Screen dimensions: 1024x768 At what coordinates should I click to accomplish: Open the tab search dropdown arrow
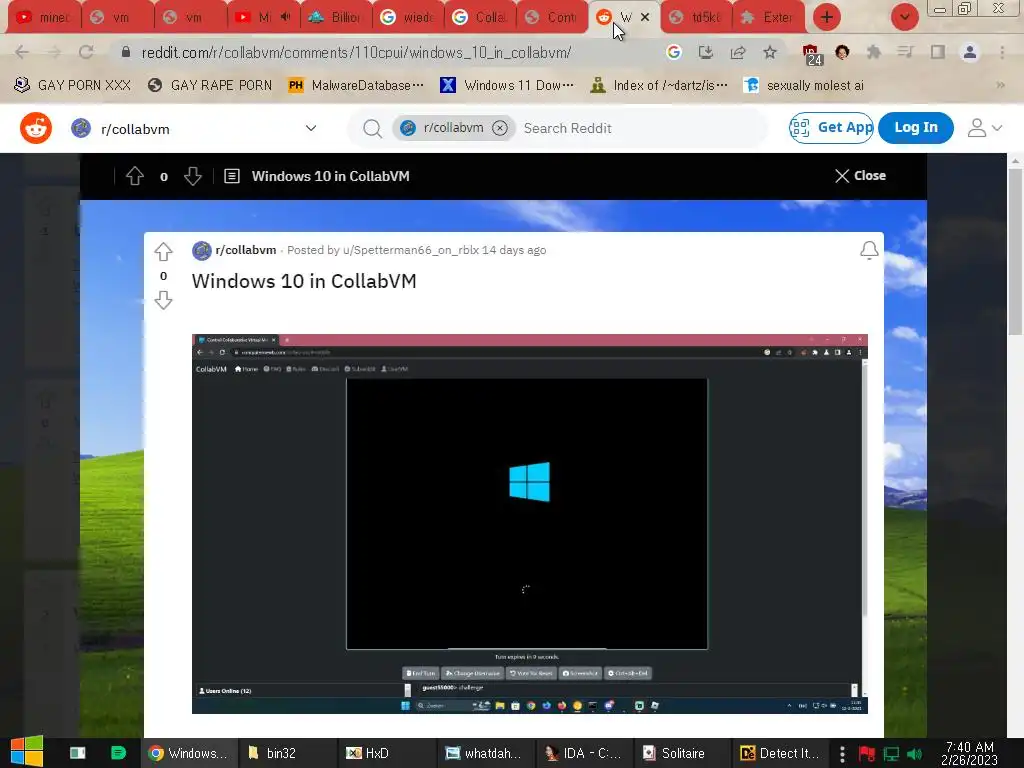point(904,17)
